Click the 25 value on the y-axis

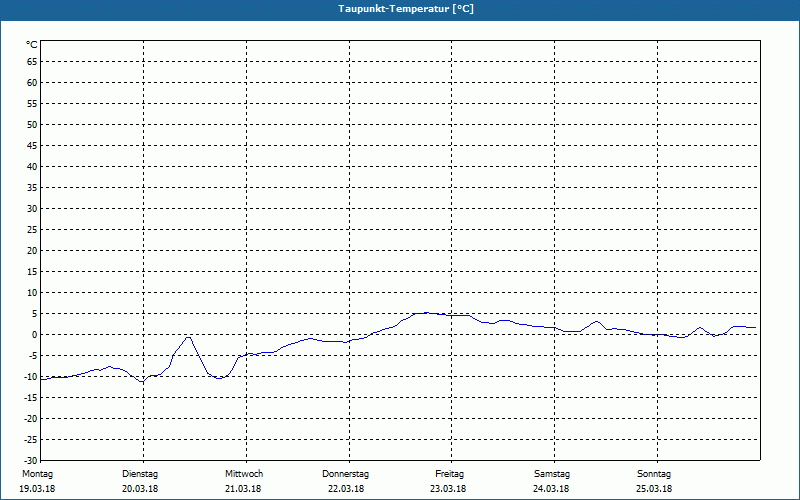point(32,230)
